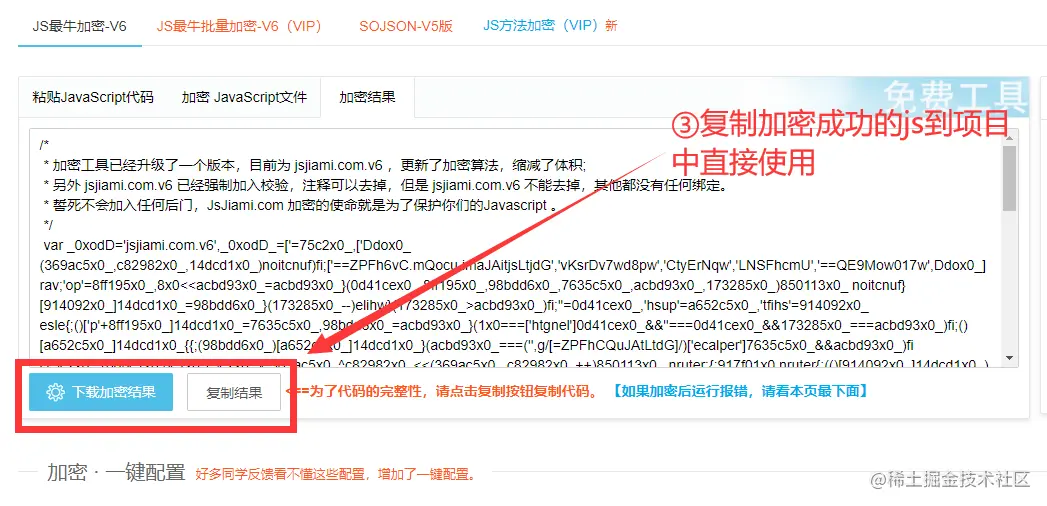Click the 好多同学反馈看不懂这些配置 note

[337, 475]
